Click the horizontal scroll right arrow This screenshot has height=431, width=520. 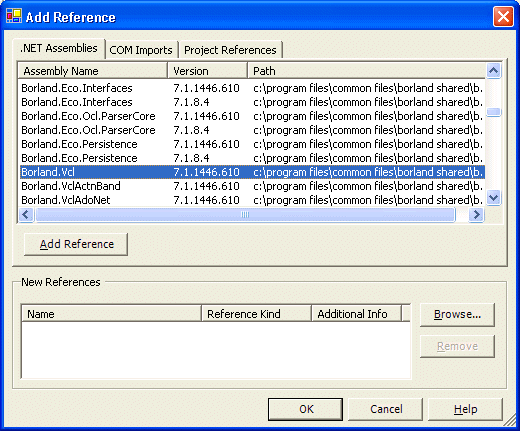476,214
